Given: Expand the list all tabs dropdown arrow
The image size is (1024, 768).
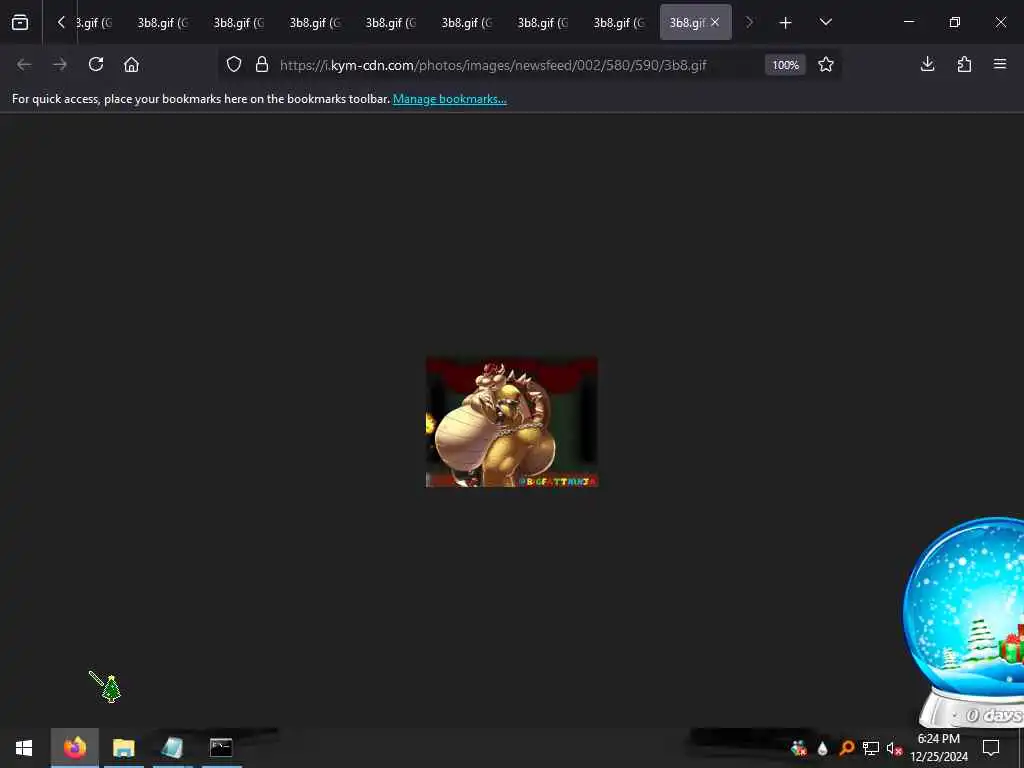Looking at the screenshot, I should point(825,22).
